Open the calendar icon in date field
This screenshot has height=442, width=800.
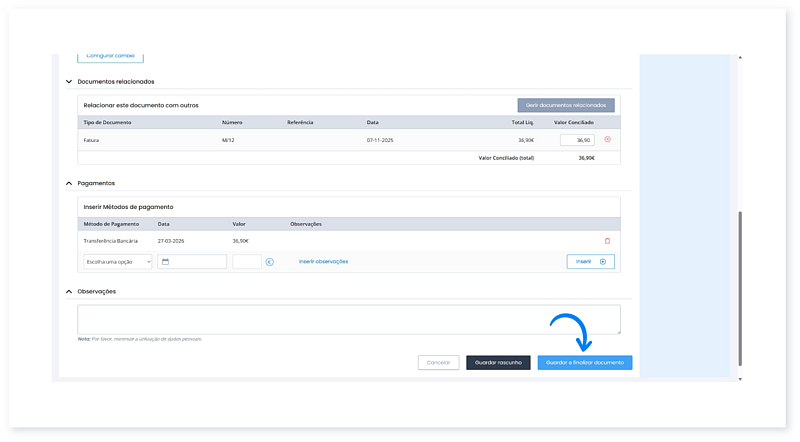pos(165,262)
